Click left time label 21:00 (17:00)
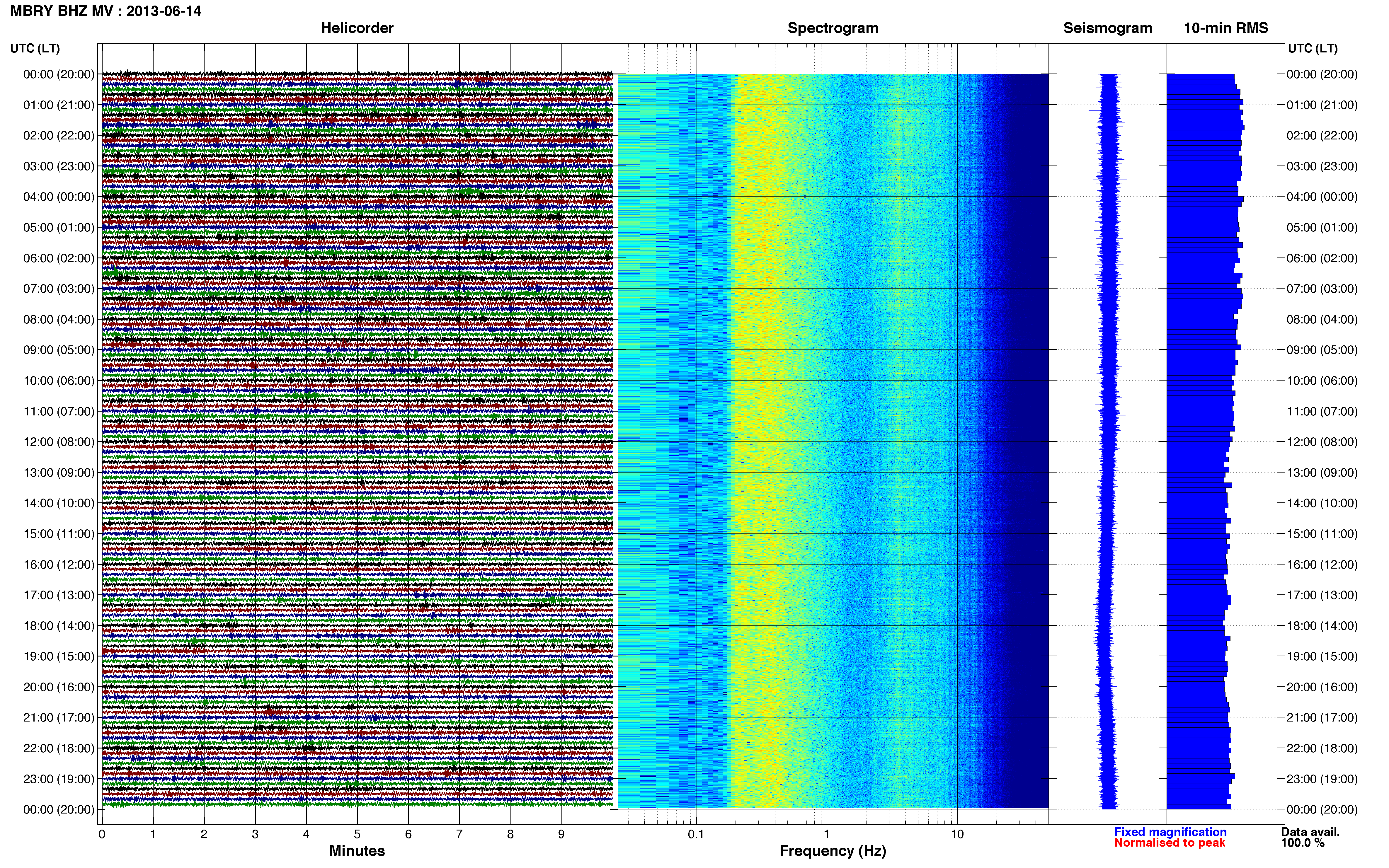Image resolution: width=1389 pixels, height=868 pixels. coord(59,718)
